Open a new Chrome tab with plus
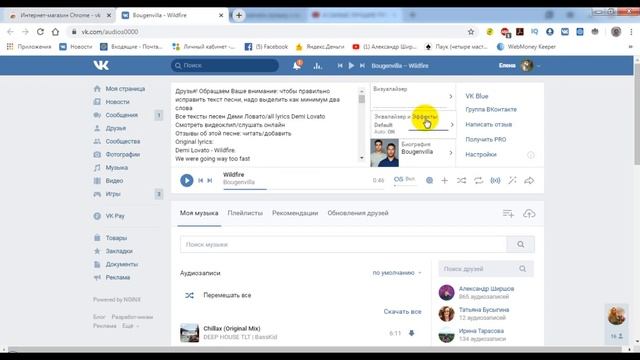Viewport: 640px width, 360px height. (x=239, y=15)
